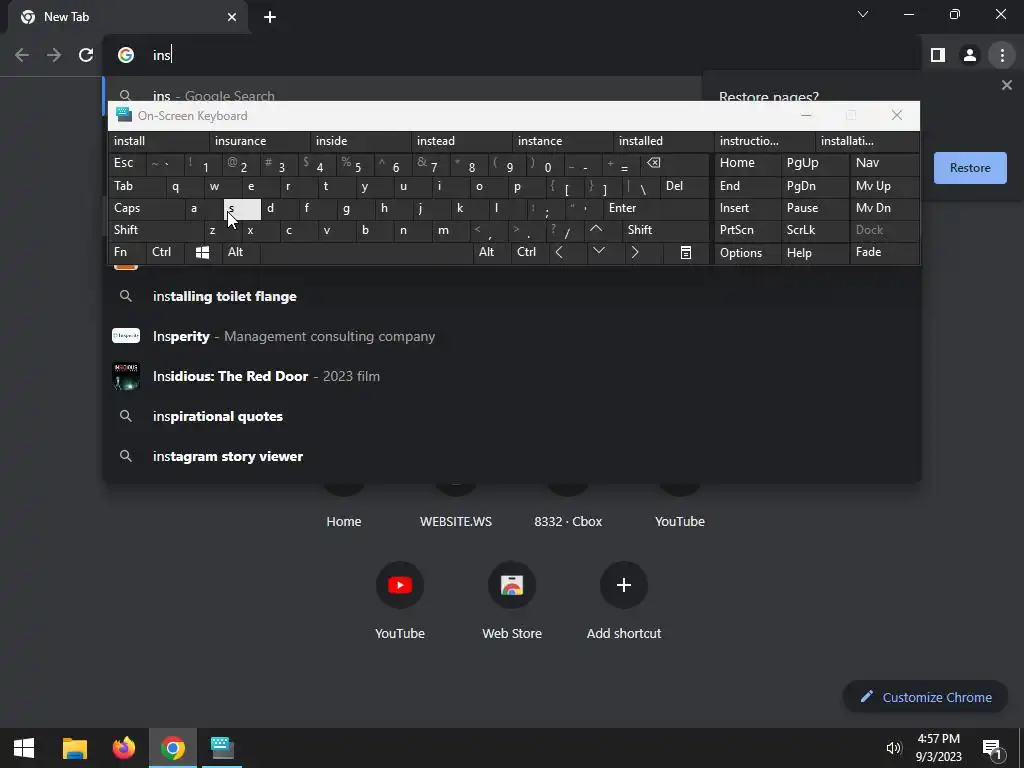The height and width of the screenshot is (768, 1024).
Task: Toggle the right Shift key
Action: pyautogui.click(x=666, y=230)
